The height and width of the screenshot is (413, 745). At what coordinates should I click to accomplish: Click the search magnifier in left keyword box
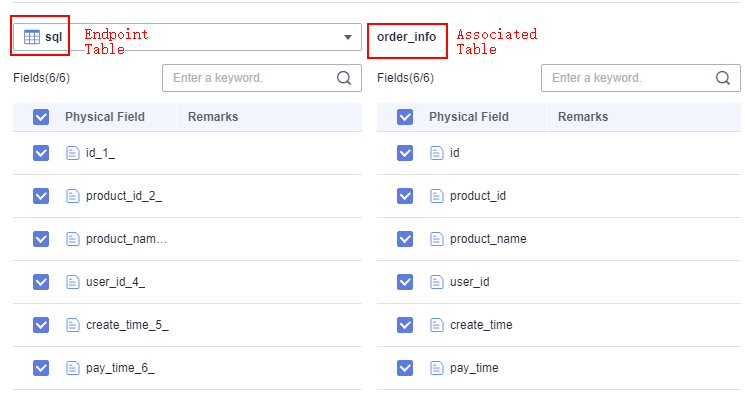click(x=345, y=78)
